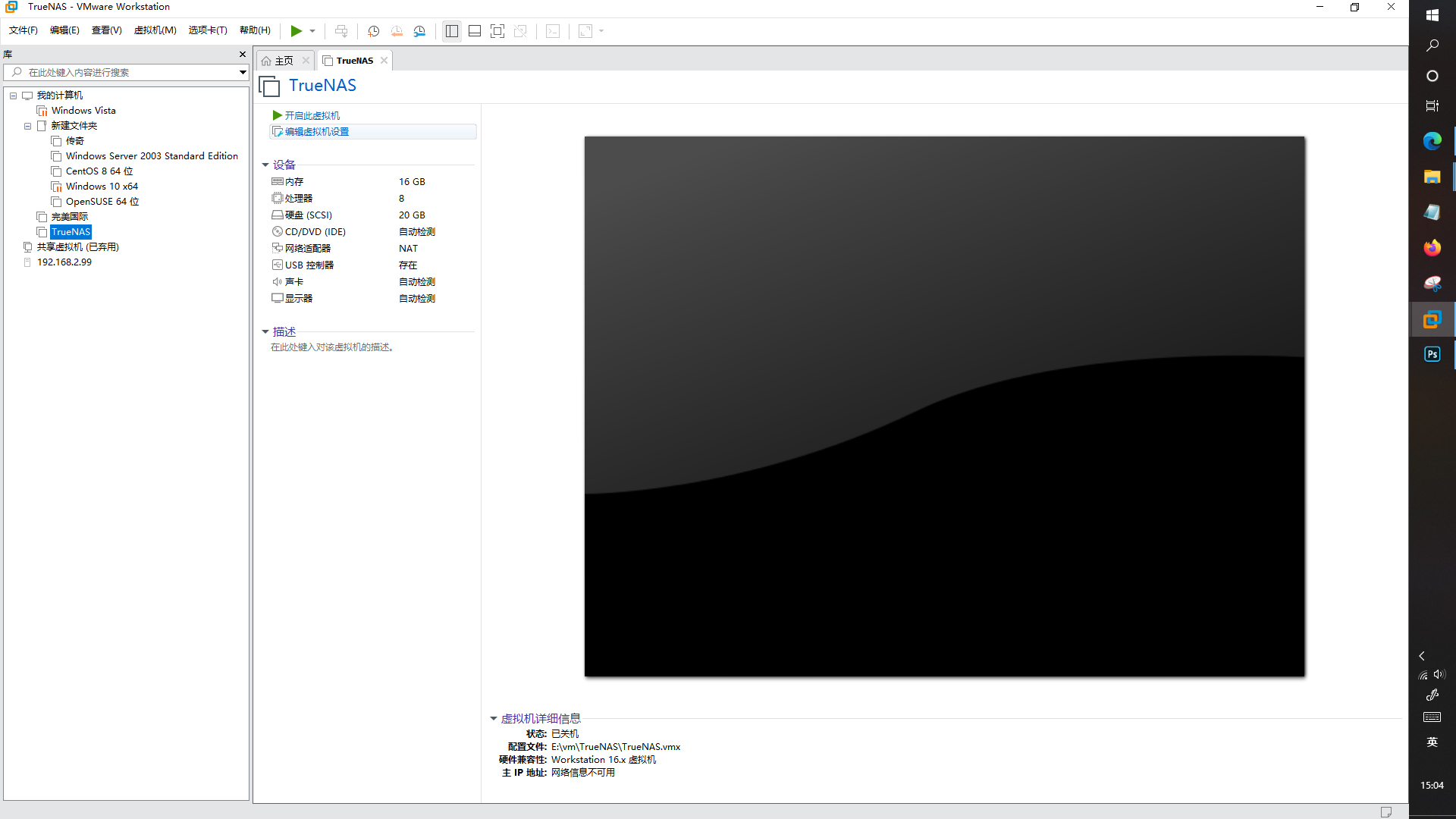Viewport: 1456px width, 819px height.
Task: Close the TrueNAS tab
Action: click(384, 61)
